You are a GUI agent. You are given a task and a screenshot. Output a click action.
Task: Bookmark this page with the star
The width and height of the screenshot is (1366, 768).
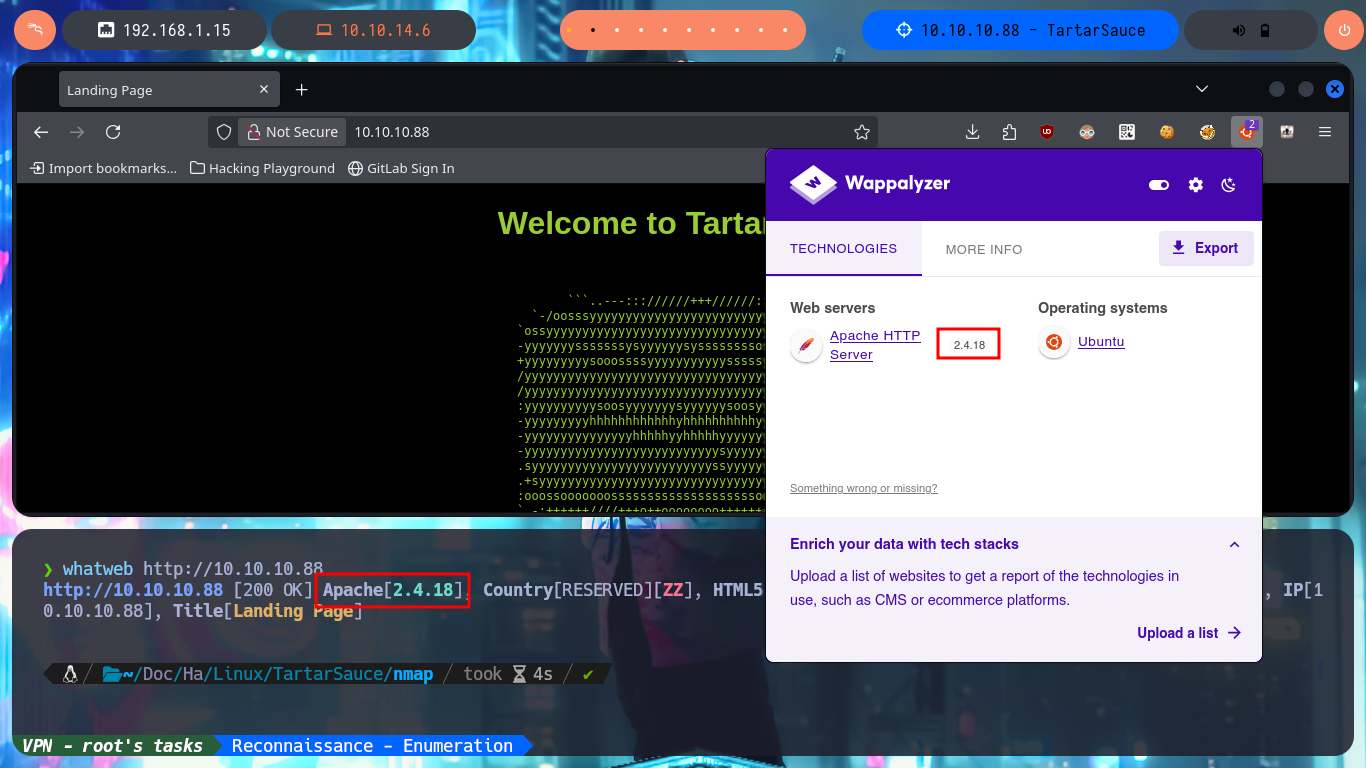click(x=862, y=132)
